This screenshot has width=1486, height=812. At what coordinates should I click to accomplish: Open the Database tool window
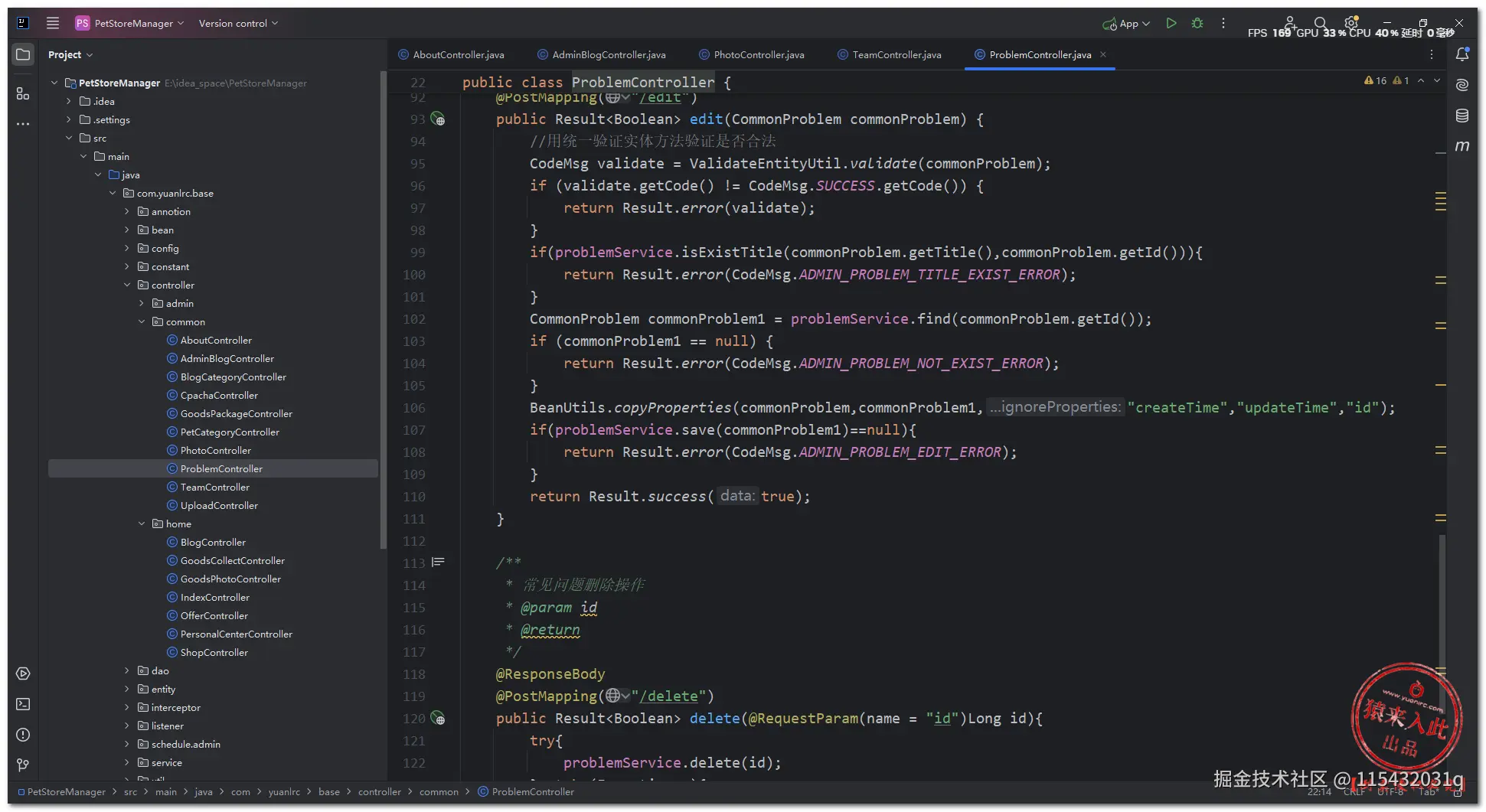1462,116
